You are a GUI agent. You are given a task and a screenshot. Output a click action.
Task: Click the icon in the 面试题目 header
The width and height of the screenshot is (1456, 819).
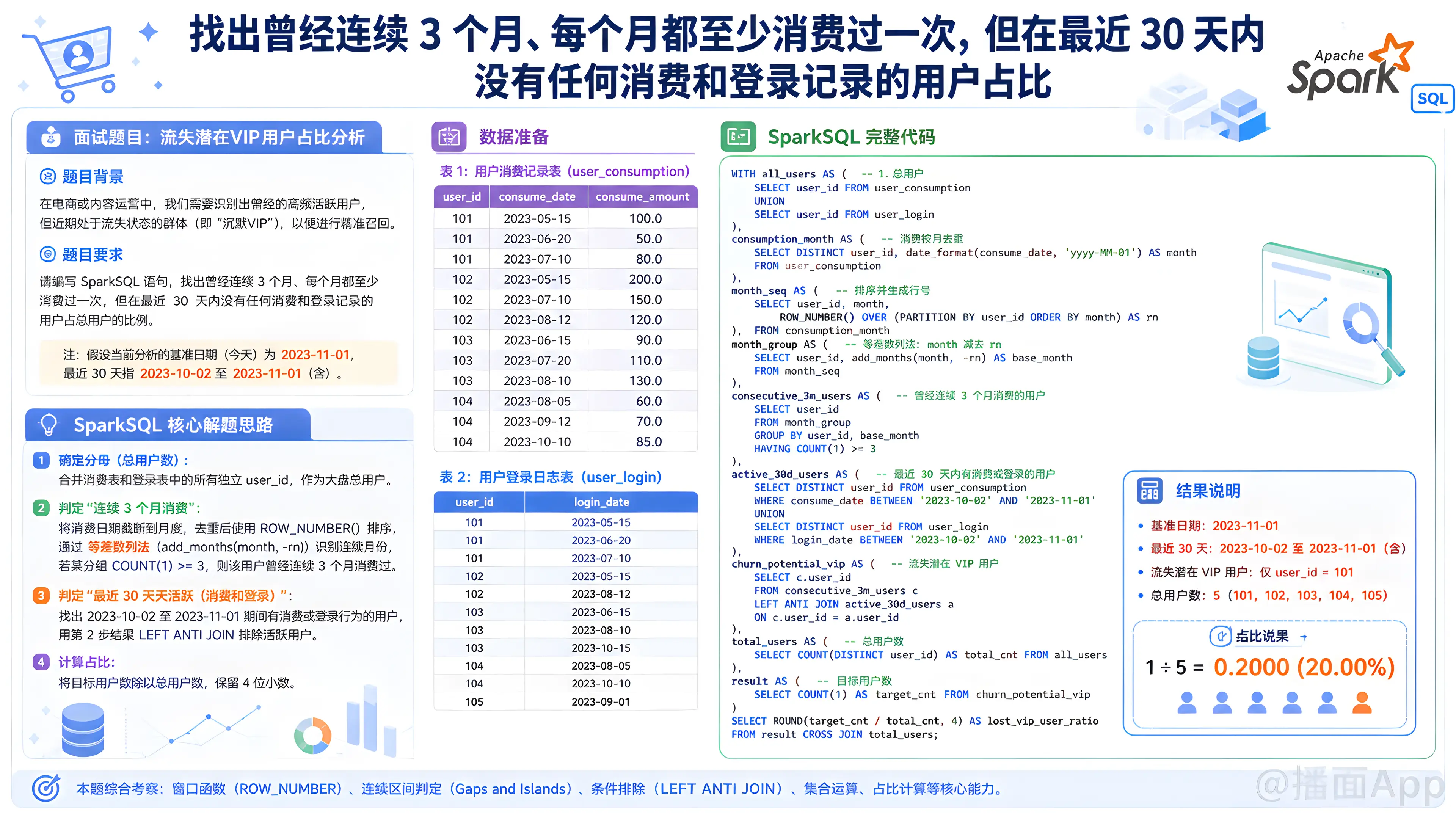pos(51,137)
